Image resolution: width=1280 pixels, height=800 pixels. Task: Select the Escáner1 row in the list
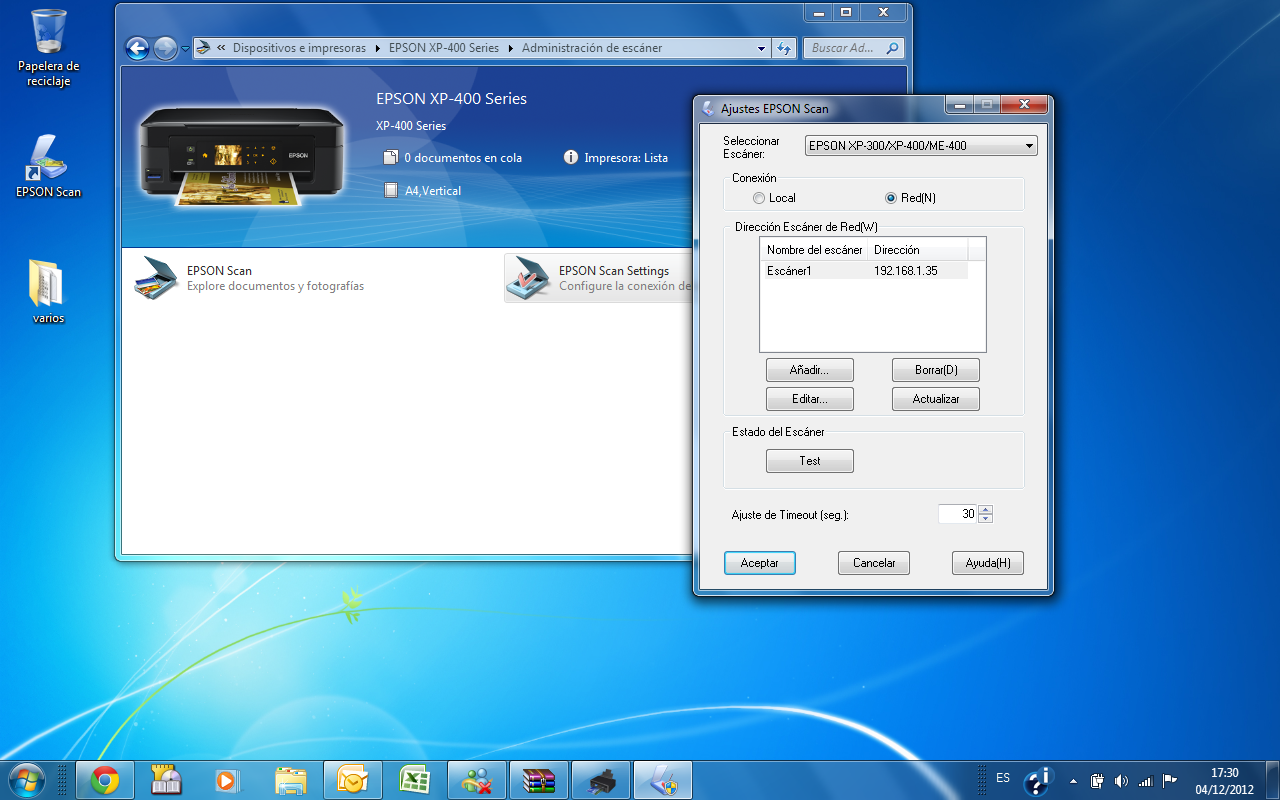[x=864, y=271]
